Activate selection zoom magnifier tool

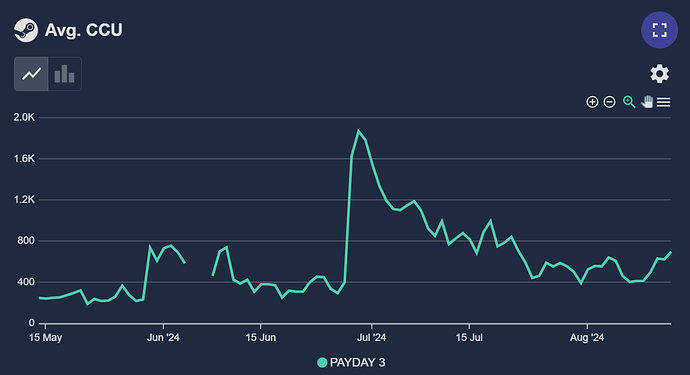click(x=629, y=102)
